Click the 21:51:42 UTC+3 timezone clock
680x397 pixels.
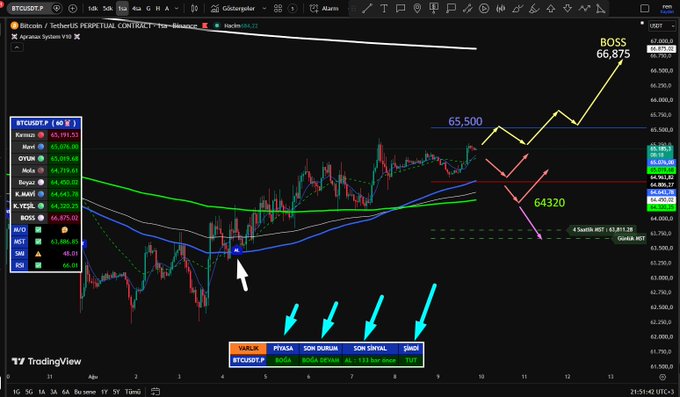point(652,392)
